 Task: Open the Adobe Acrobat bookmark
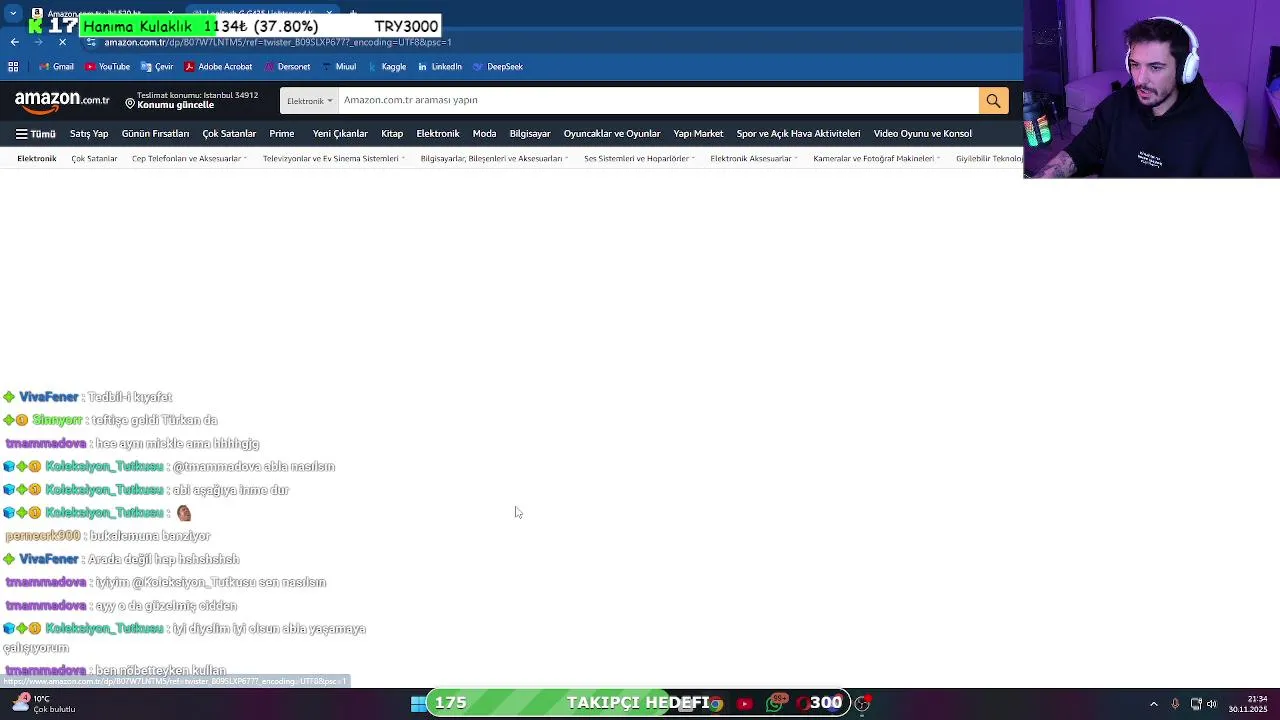pyautogui.click(x=218, y=67)
